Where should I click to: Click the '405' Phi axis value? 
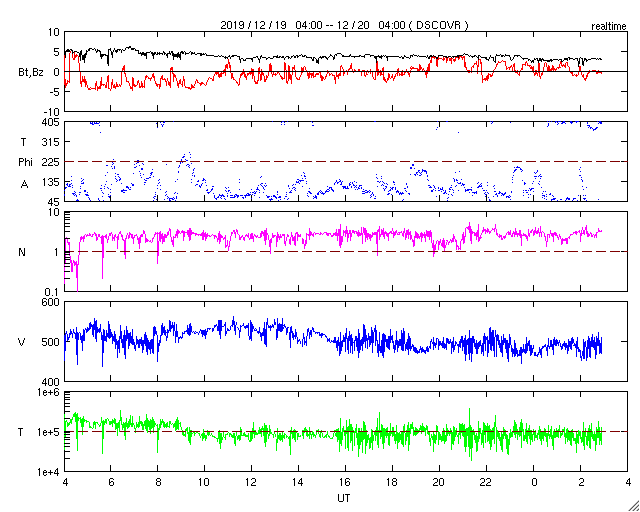[x=52, y=122]
